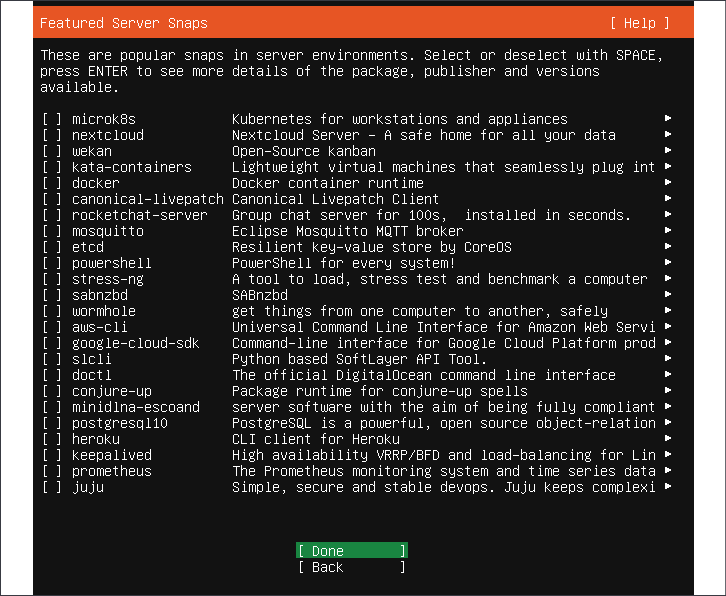The height and width of the screenshot is (596, 726).
Task: Enable the postgresql10 checkbox
Action: [52, 423]
